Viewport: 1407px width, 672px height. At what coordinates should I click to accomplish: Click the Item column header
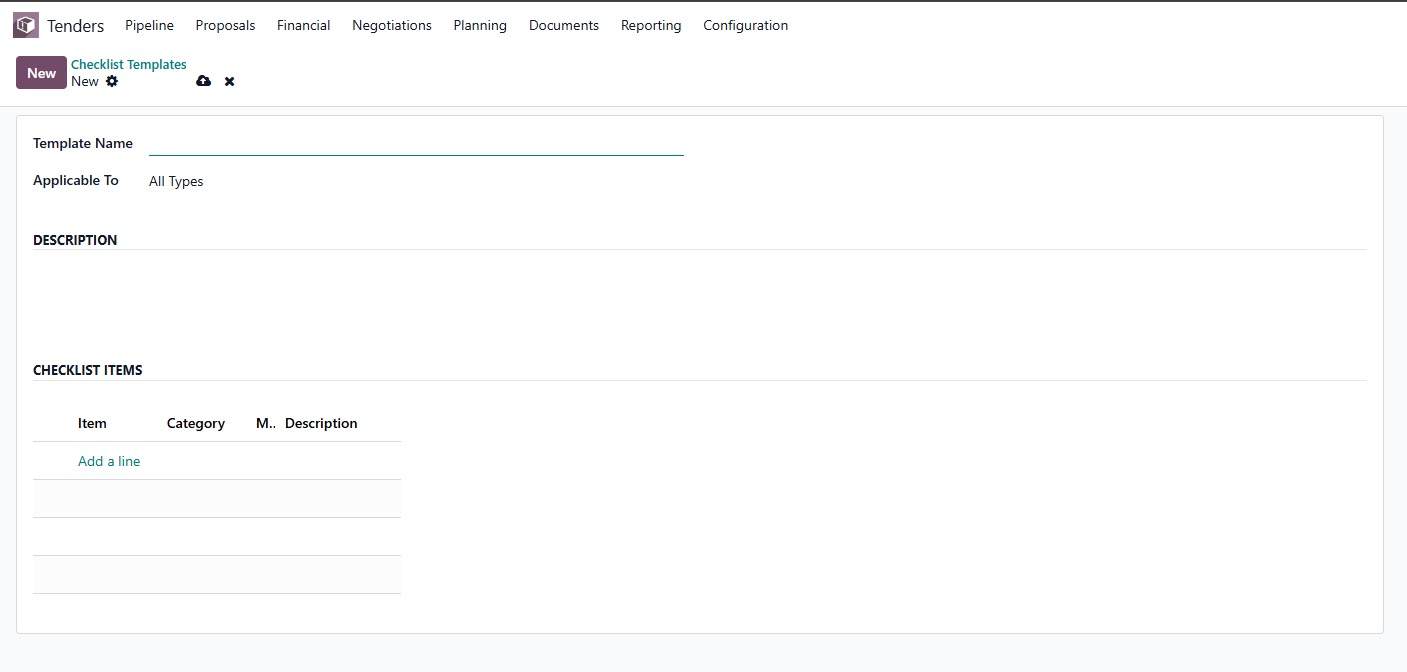pos(92,423)
